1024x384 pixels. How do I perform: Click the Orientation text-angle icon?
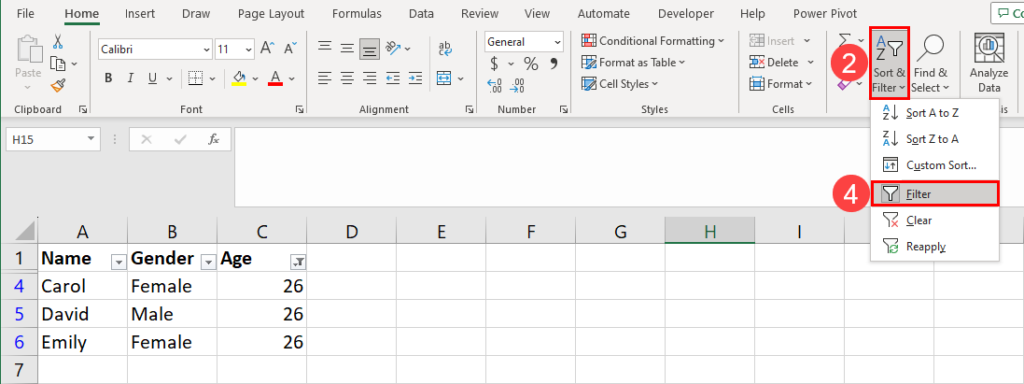click(x=393, y=48)
